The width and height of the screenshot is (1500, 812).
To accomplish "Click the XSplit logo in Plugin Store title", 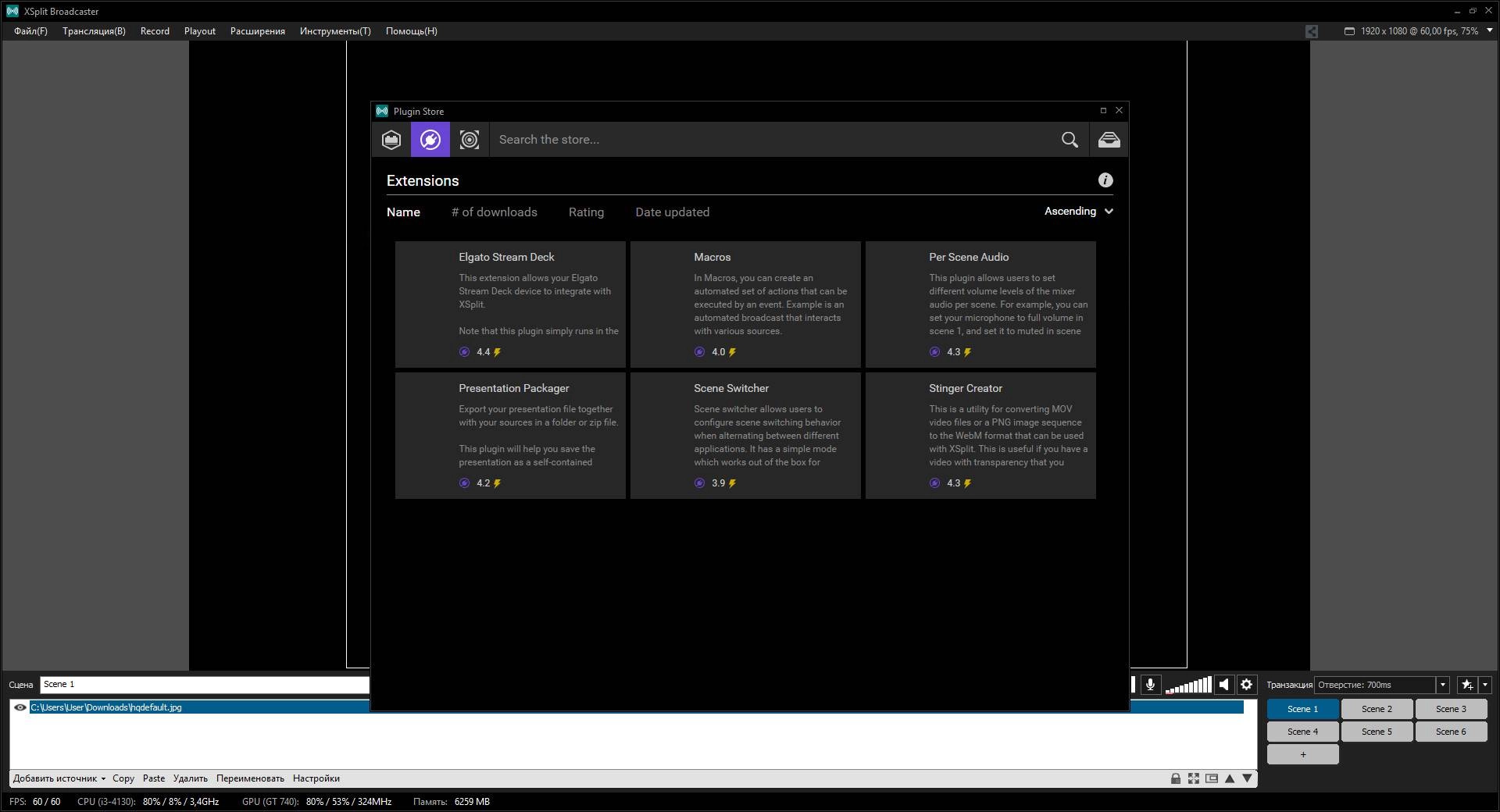I will (x=382, y=111).
